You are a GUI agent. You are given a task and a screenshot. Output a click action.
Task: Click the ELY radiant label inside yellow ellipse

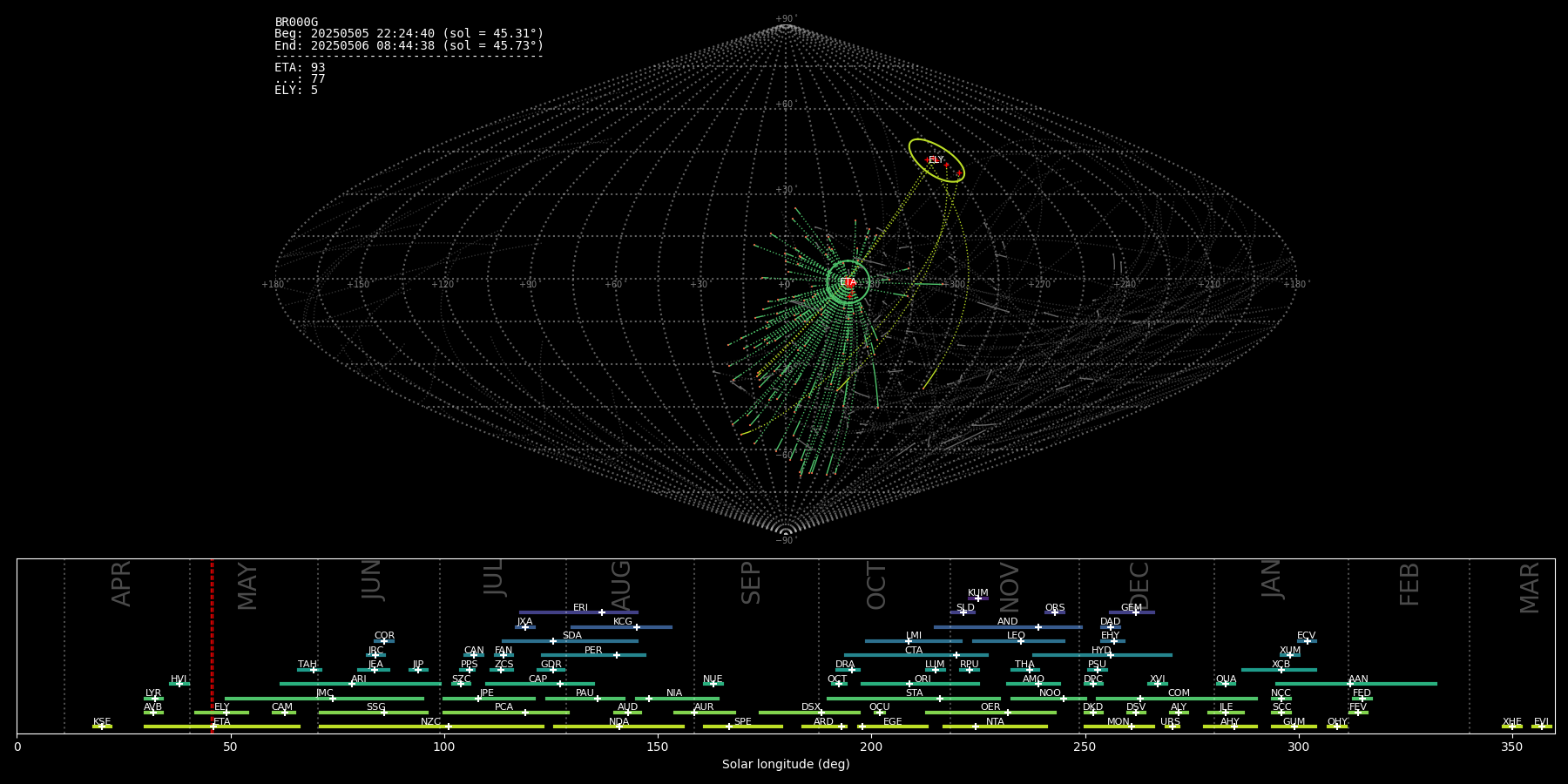point(936,160)
